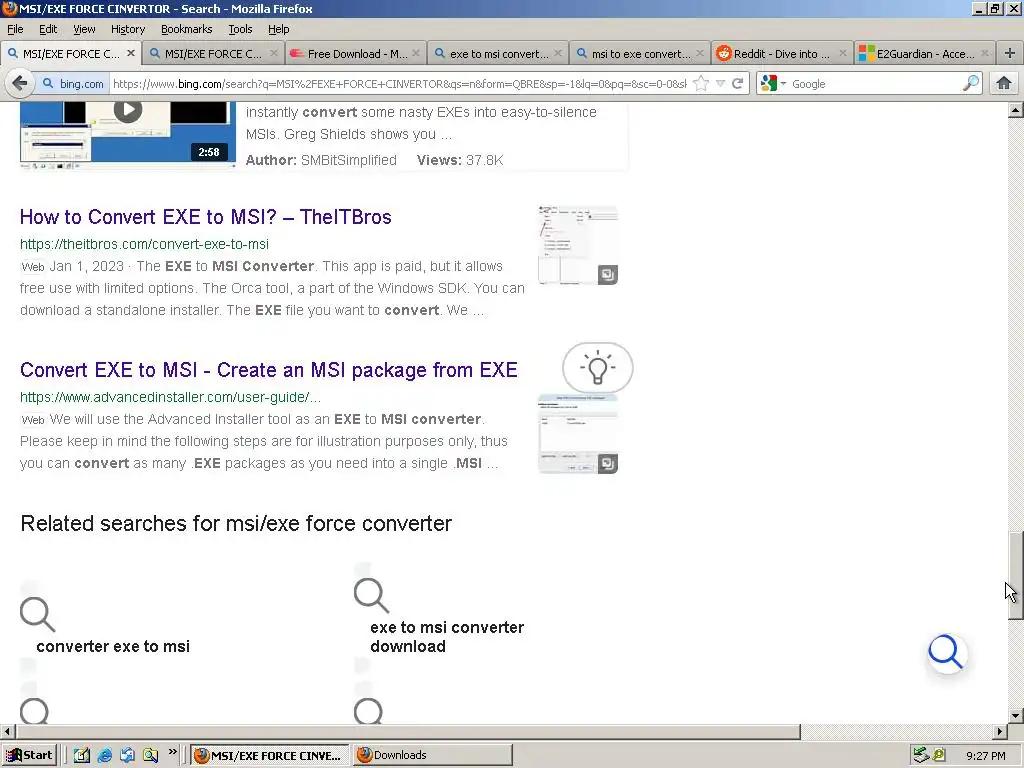1024x768 pixels.
Task: Click the first quick launch notepad icon
Action: pyautogui.click(x=82, y=755)
